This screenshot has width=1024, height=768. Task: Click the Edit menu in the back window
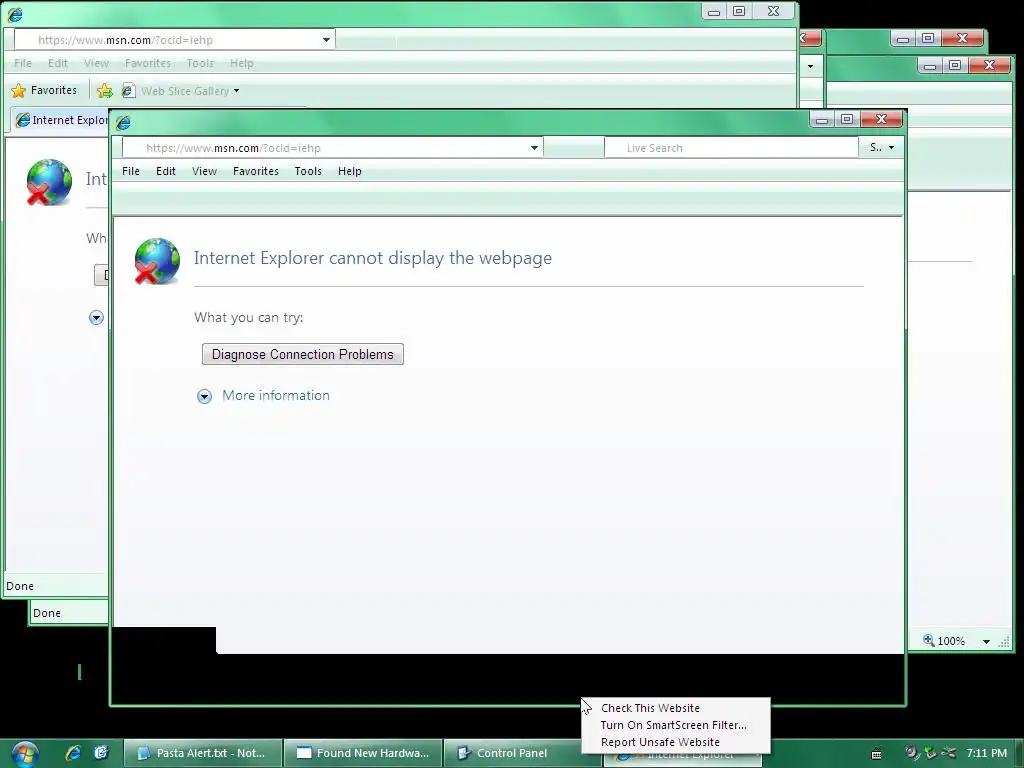tap(57, 63)
